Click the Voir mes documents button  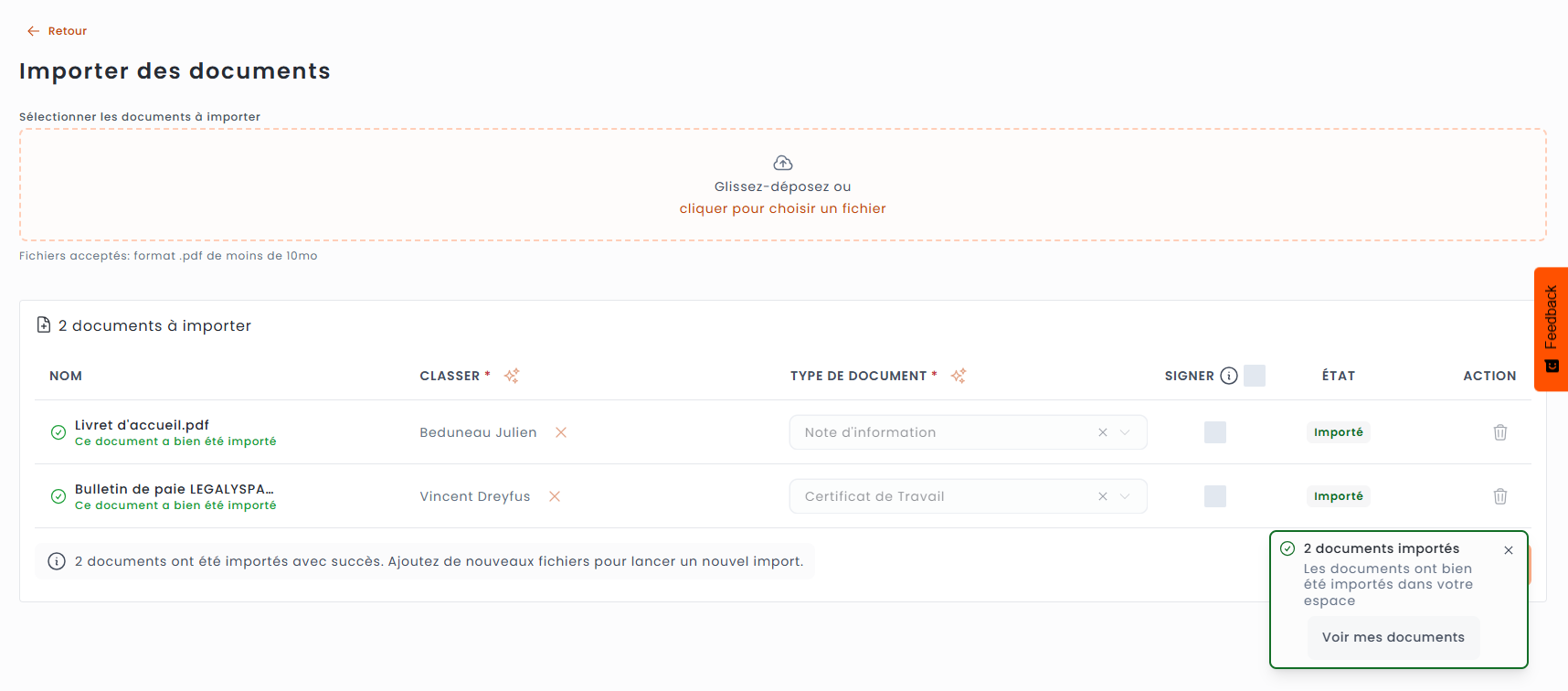tap(1393, 637)
